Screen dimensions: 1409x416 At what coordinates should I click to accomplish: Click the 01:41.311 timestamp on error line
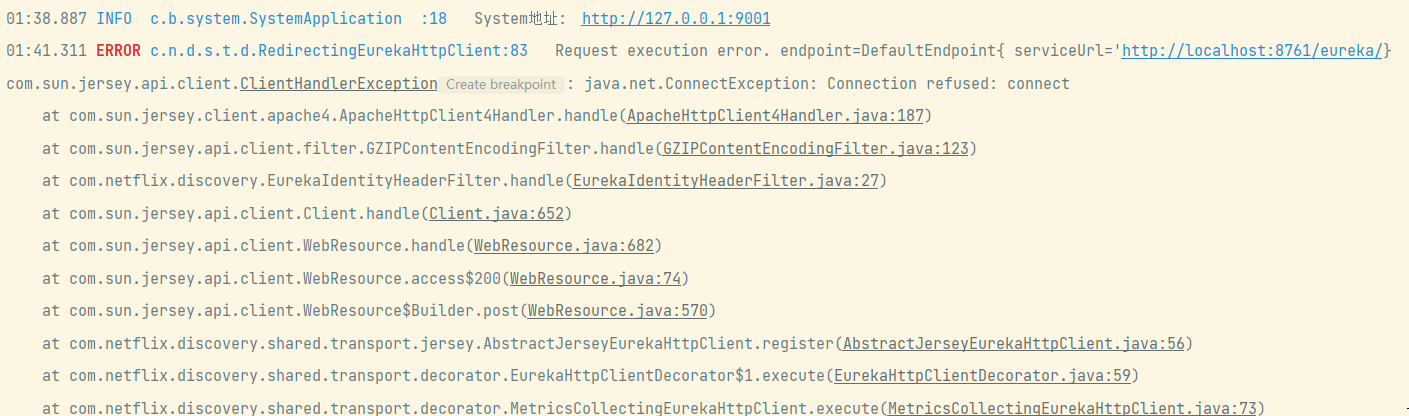(x=46, y=51)
